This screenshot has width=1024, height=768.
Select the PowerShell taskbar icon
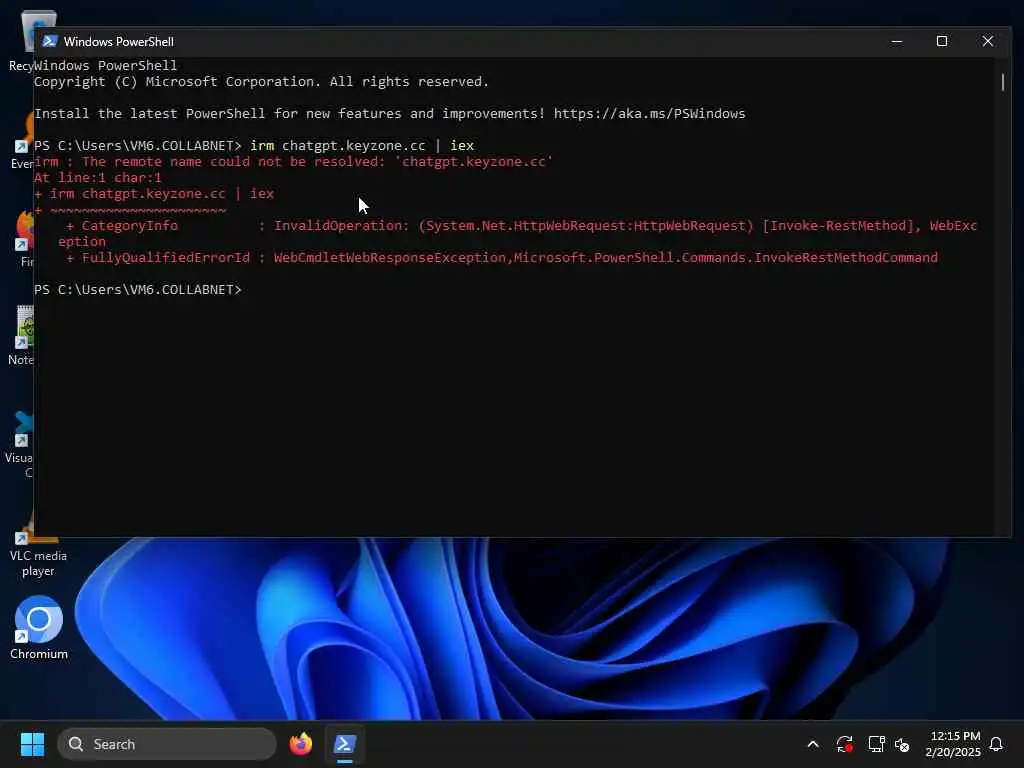[x=345, y=744]
